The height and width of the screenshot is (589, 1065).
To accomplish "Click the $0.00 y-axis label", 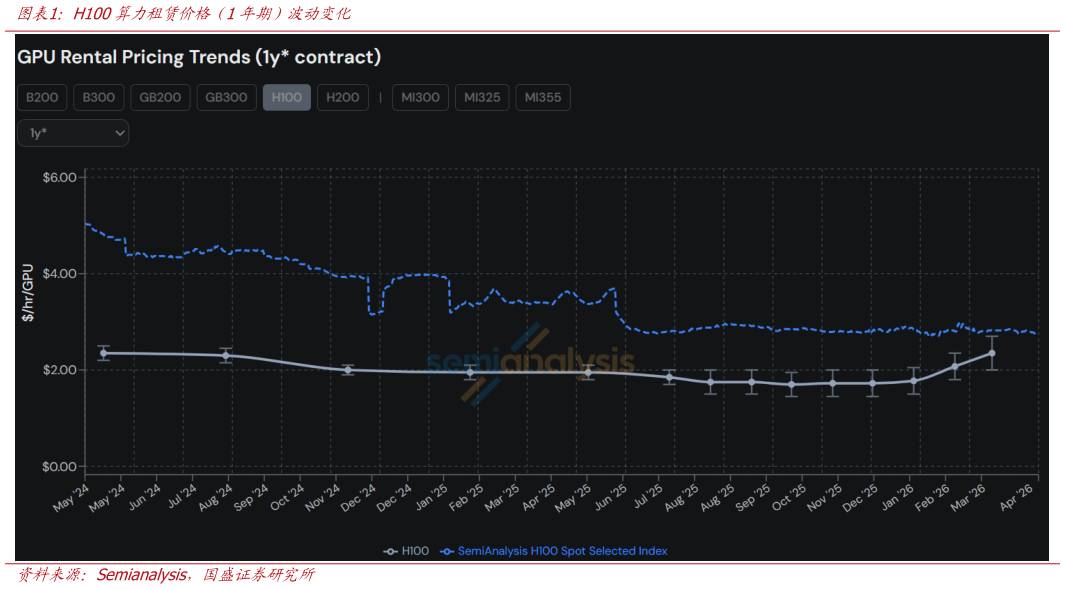I will pyautogui.click(x=60, y=467).
